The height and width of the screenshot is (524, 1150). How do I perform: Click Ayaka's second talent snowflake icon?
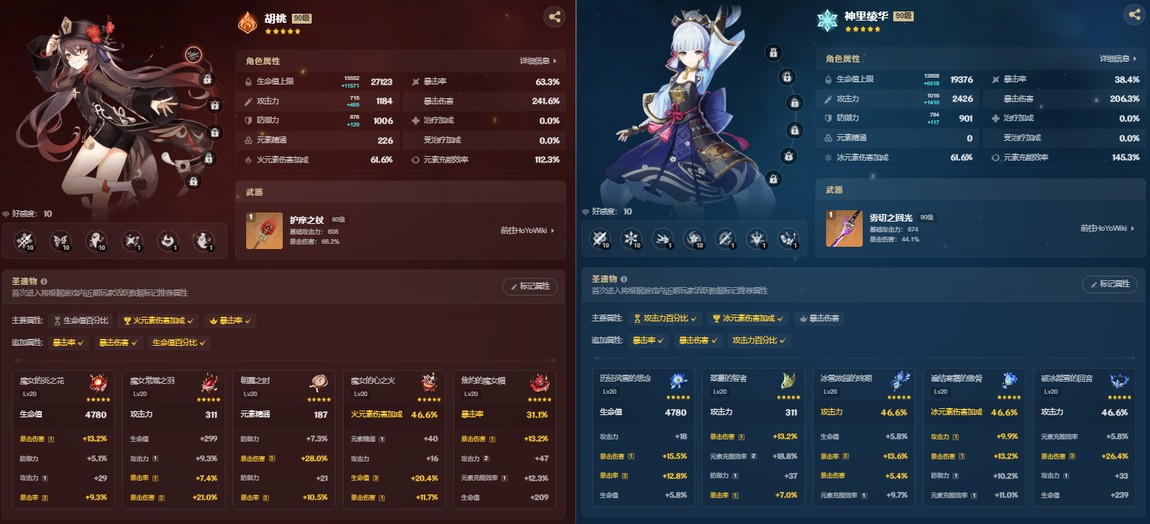(631, 238)
